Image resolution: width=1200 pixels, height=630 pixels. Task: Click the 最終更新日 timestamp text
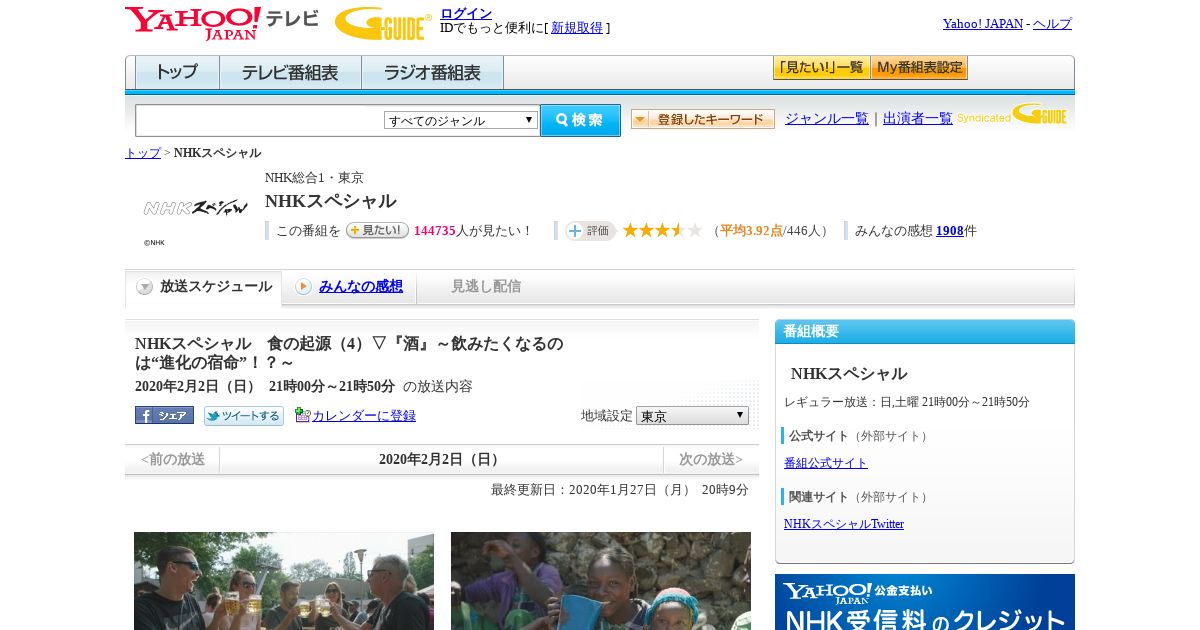tap(620, 490)
